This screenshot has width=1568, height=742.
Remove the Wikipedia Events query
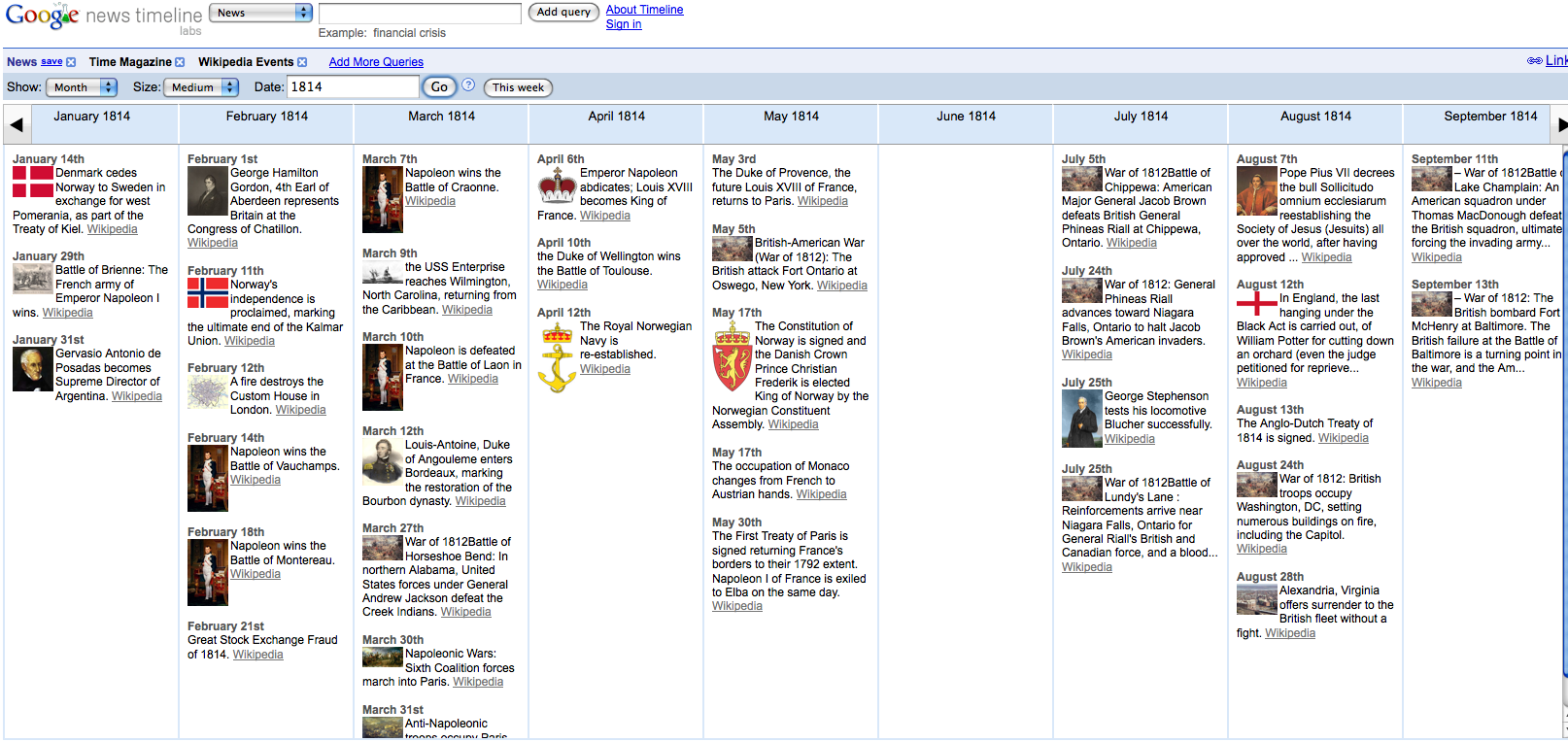302,62
